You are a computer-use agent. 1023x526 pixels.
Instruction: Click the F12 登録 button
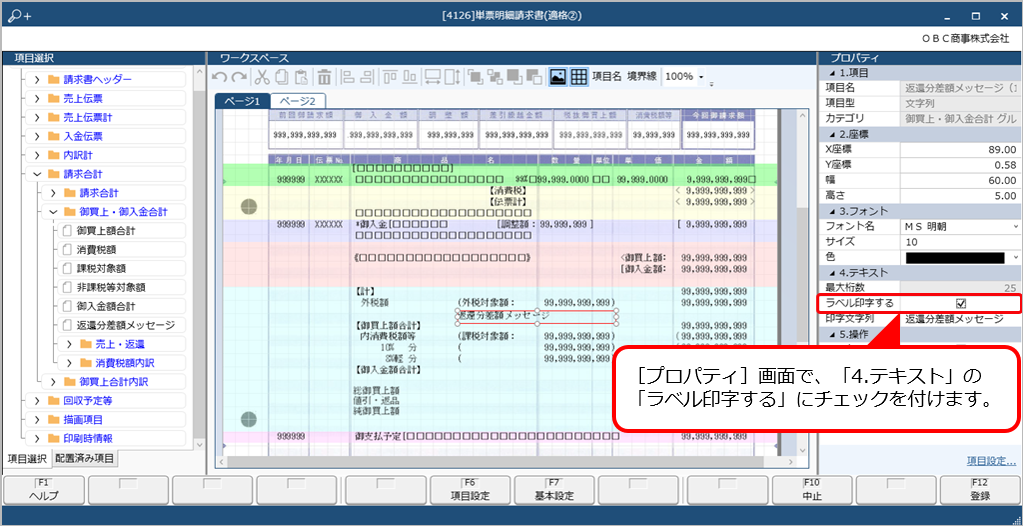pyautogui.click(x=981, y=490)
